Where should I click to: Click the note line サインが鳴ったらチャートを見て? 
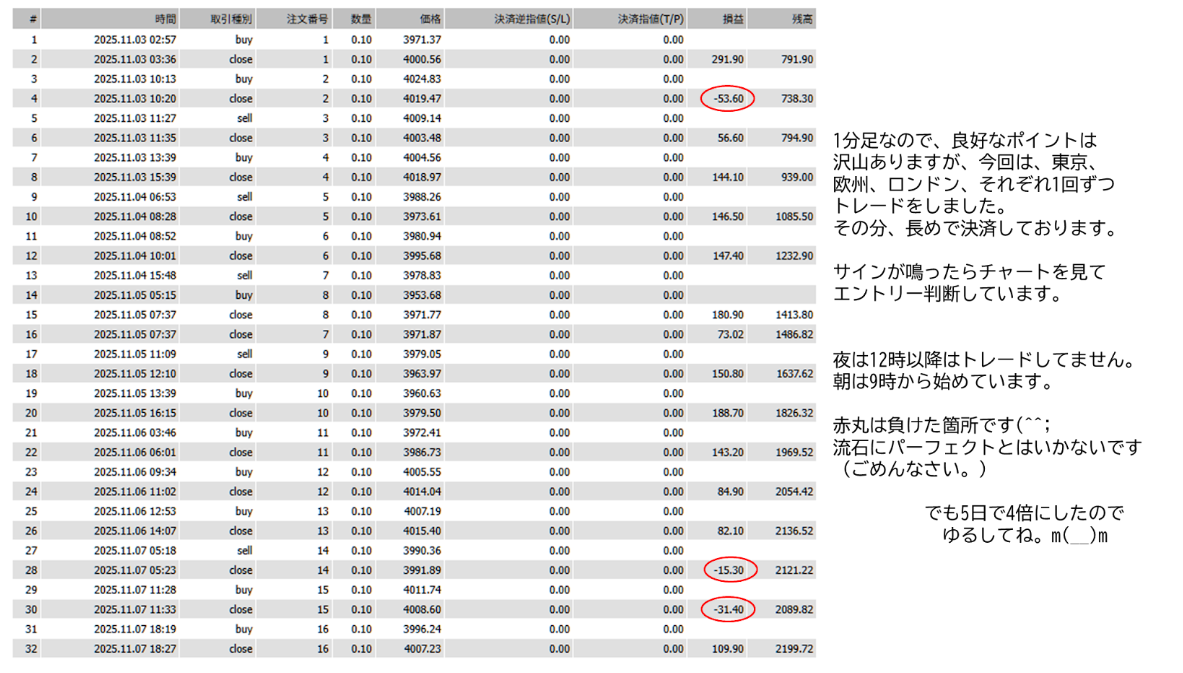[x=969, y=272]
